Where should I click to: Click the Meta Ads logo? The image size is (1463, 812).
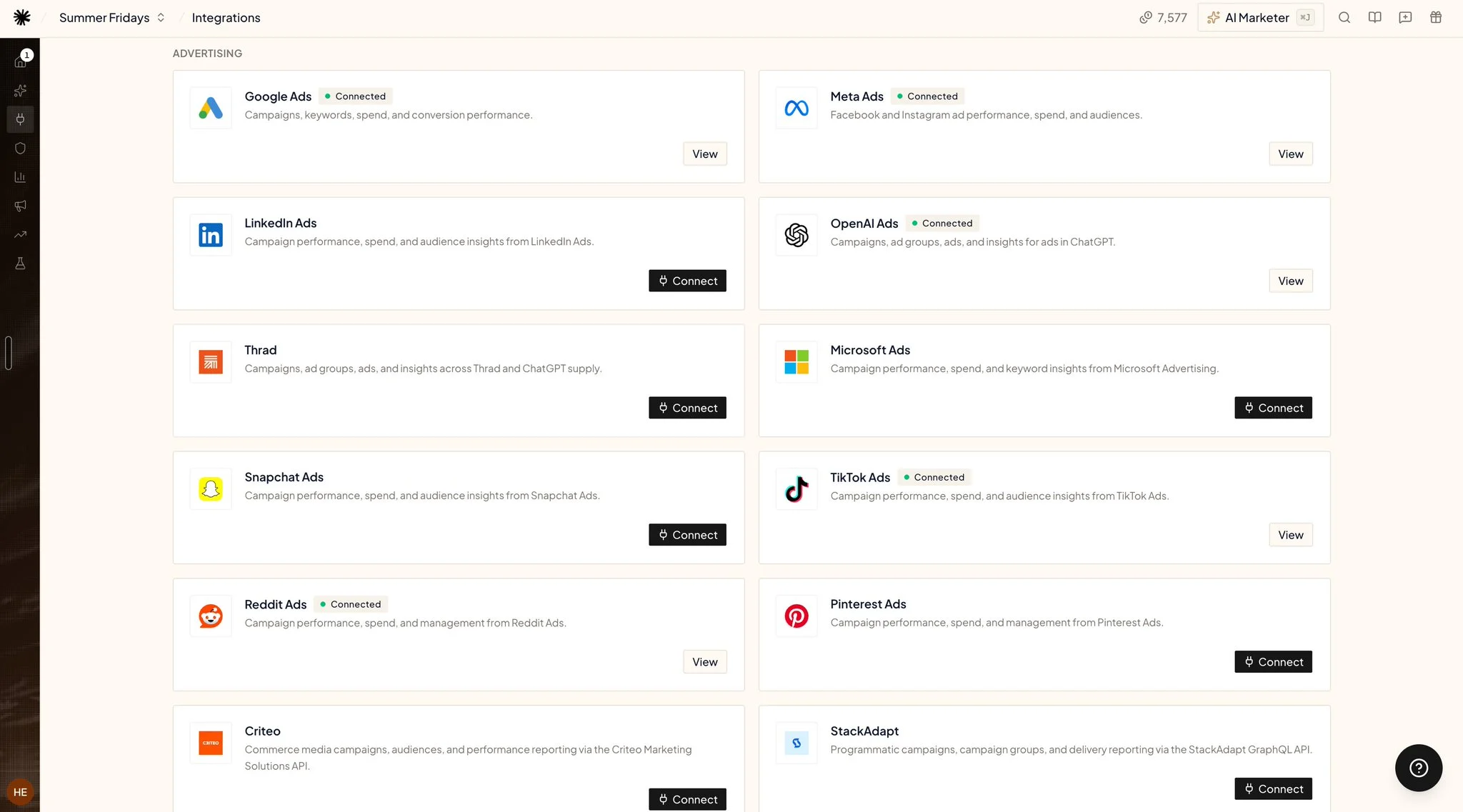coord(797,108)
